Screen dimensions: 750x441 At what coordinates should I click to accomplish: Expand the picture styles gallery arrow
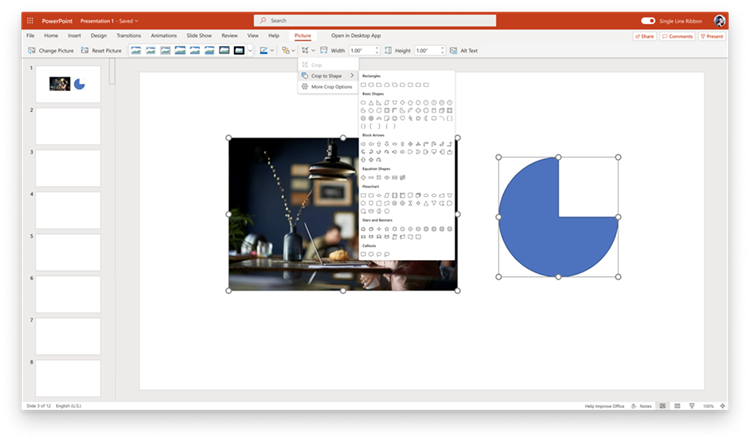coord(250,50)
